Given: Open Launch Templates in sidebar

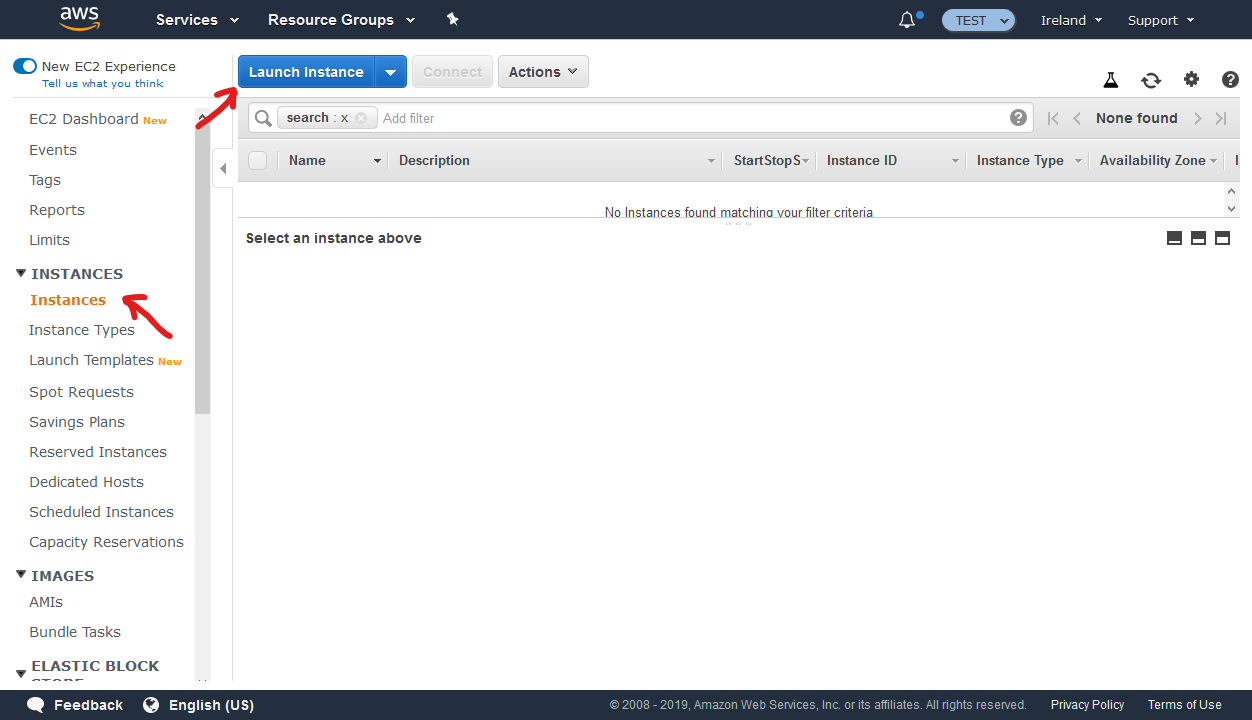Looking at the screenshot, I should coord(91,360).
